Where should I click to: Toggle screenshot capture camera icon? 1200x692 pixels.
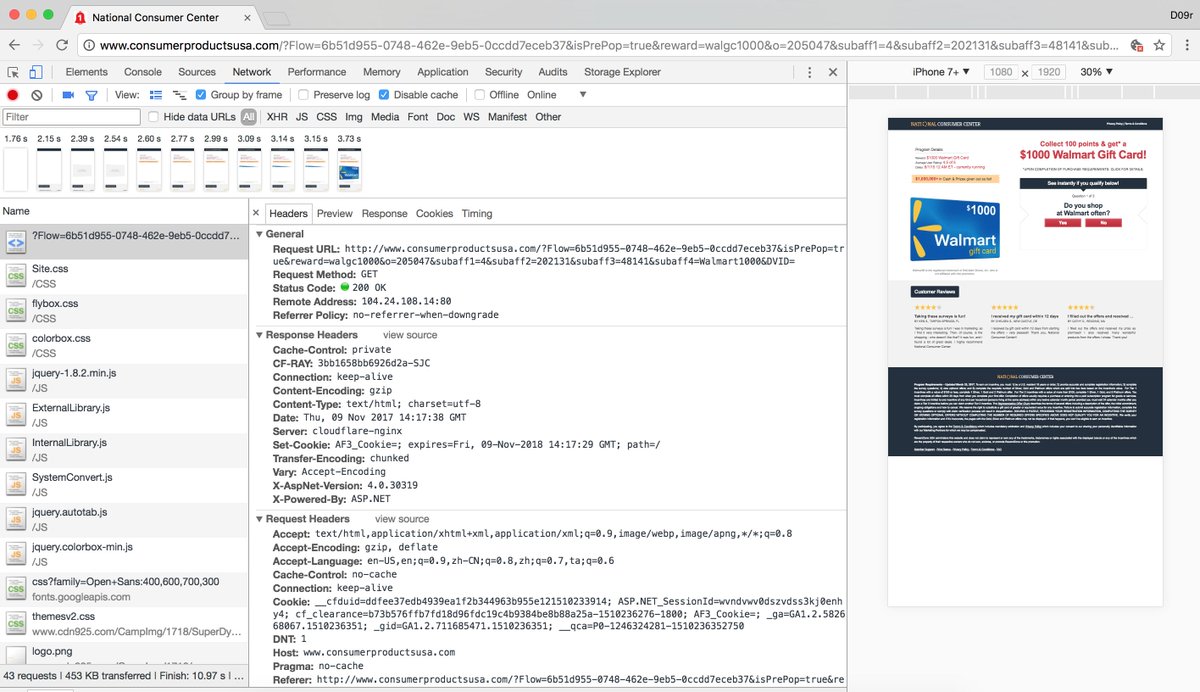(x=68, y=95)
